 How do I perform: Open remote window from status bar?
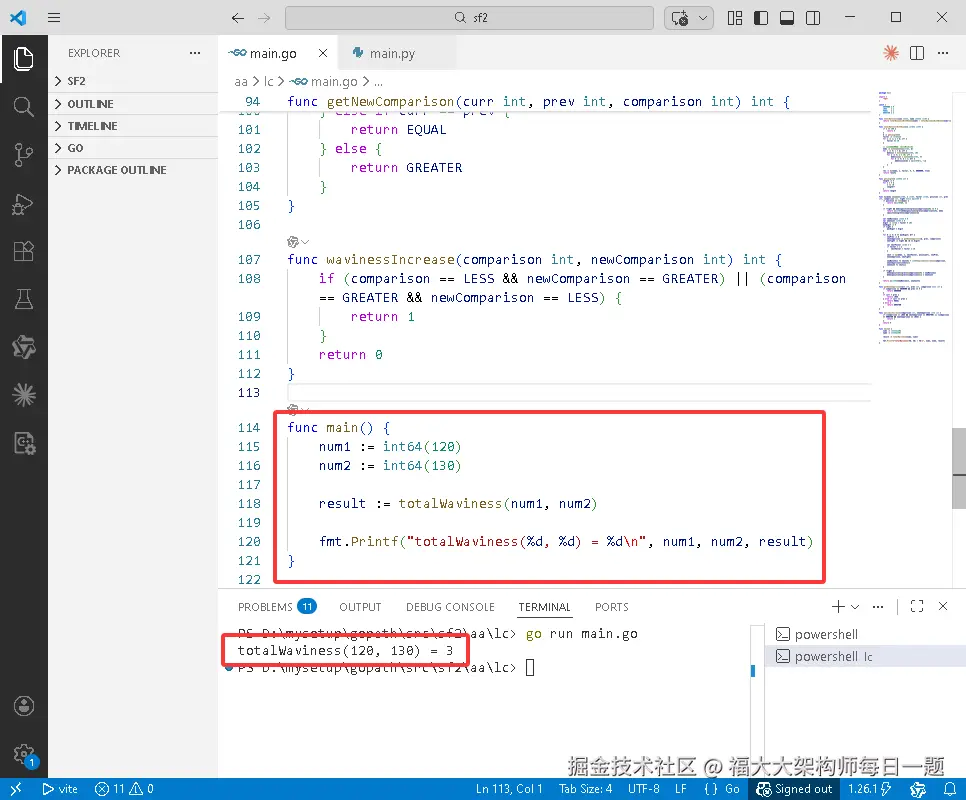(16, 789)
